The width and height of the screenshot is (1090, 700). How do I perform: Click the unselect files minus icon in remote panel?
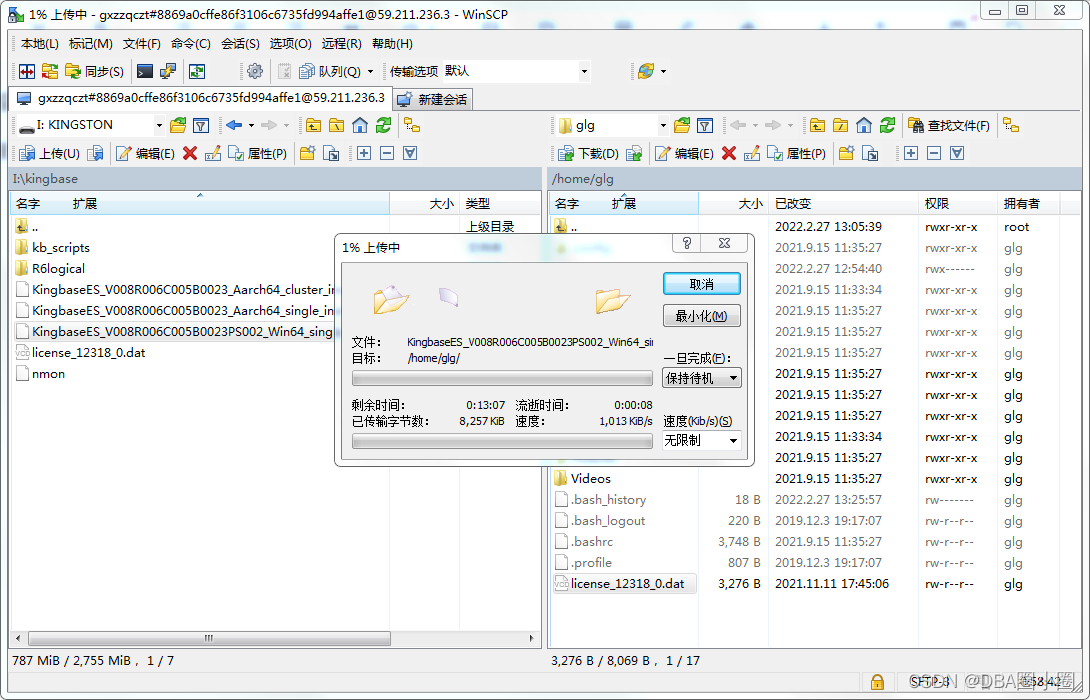coord(934,153)
